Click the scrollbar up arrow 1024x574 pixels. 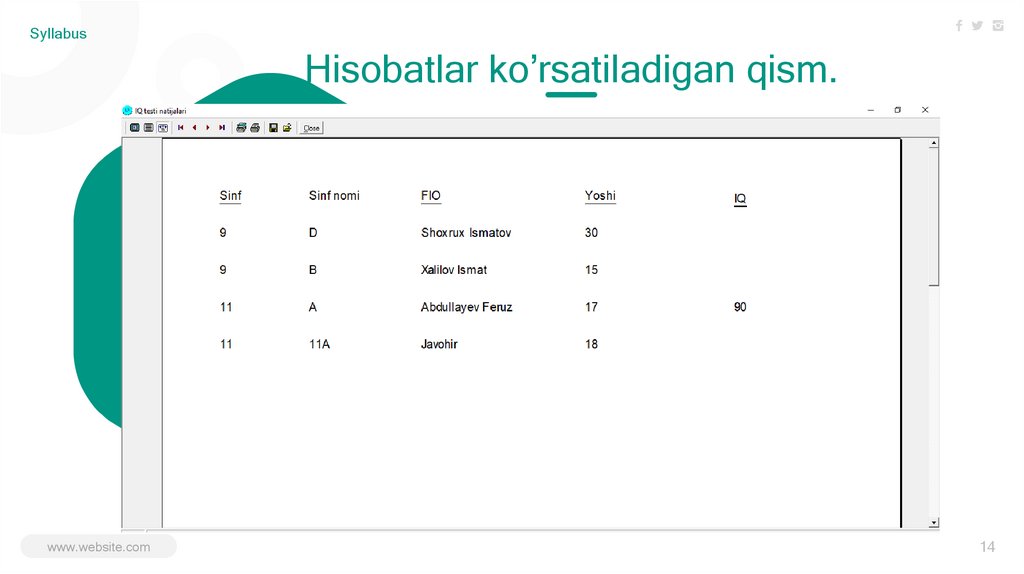tap(934, 142)
